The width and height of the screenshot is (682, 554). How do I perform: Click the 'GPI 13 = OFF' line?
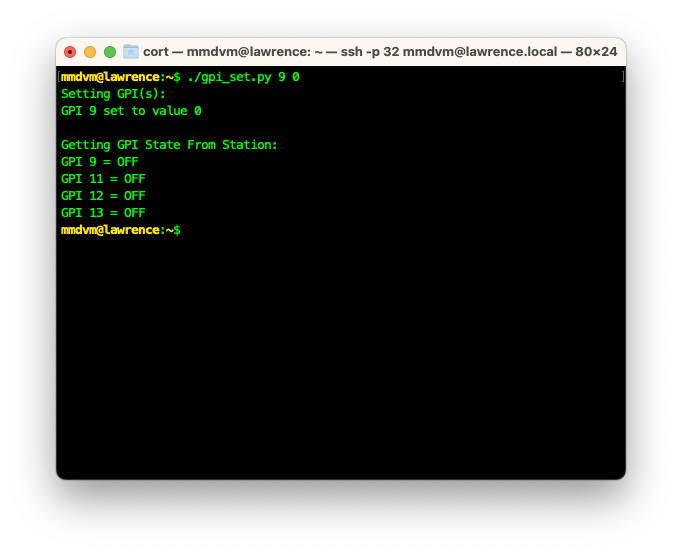pyautogui.click(x=103, y=213)
